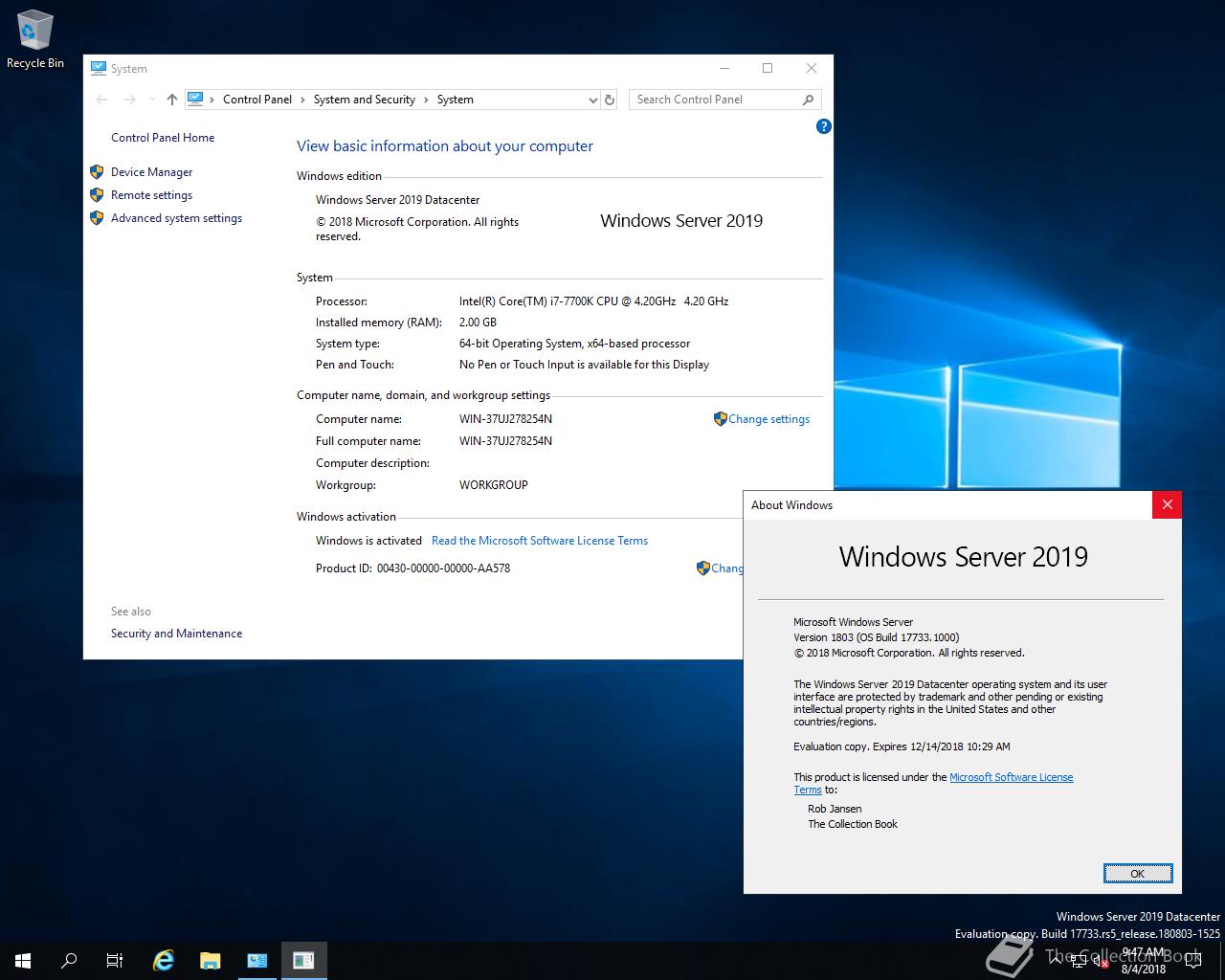This screenshot has width=1225, height=980.
Task: Go up one level with Up arrow
Action: point(172,100)
